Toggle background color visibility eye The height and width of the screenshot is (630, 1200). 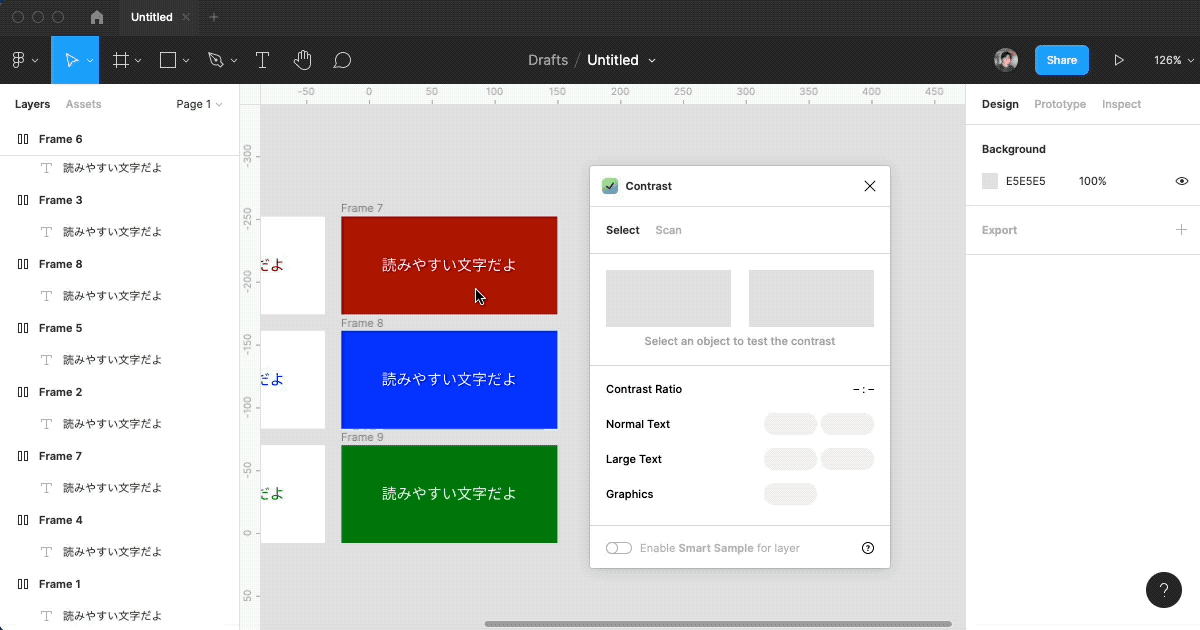(x=1181, y=181)
